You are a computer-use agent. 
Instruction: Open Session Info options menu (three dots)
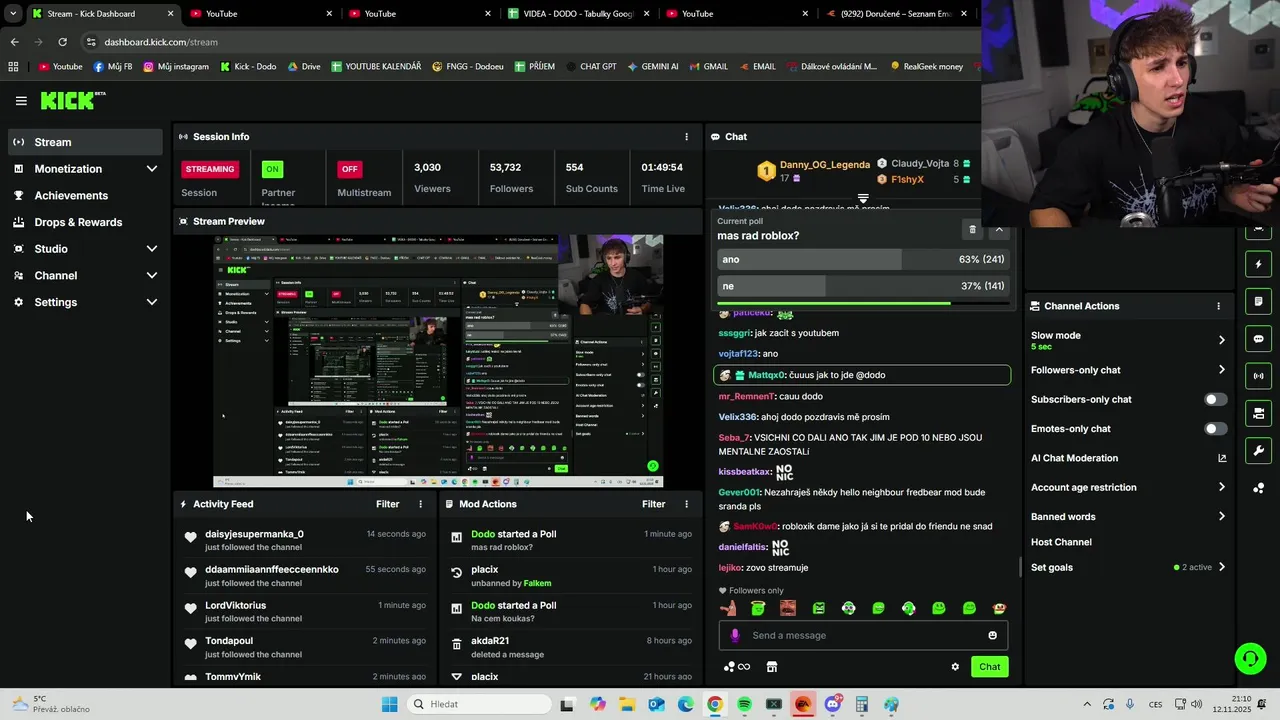click(686, 137)
